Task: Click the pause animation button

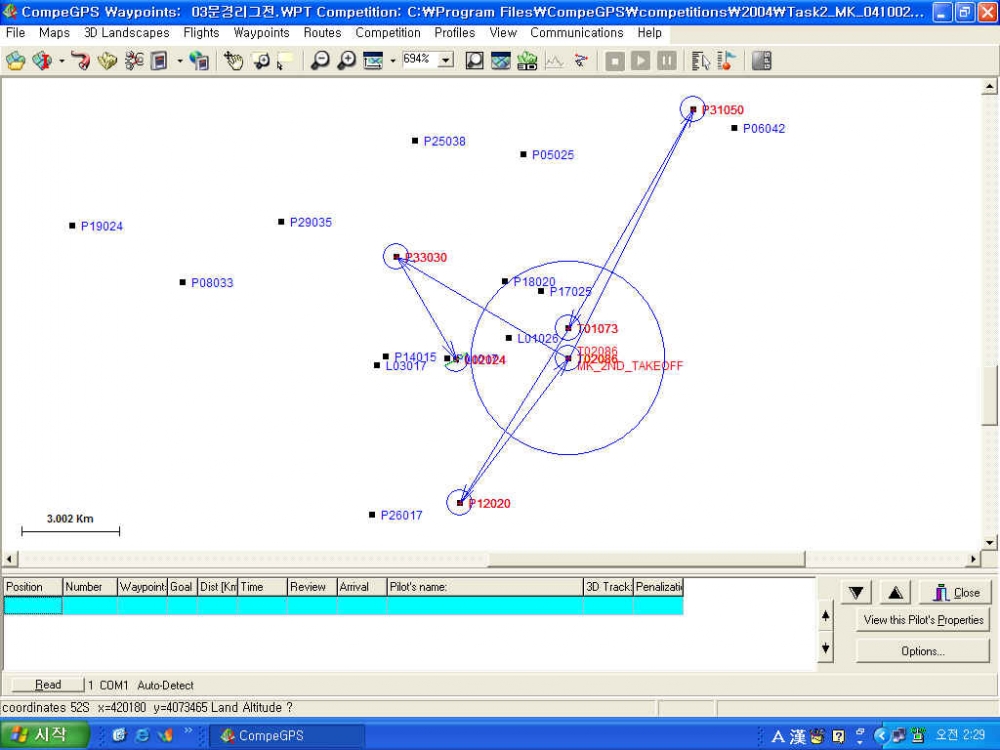Action: (x=666, y=61)
